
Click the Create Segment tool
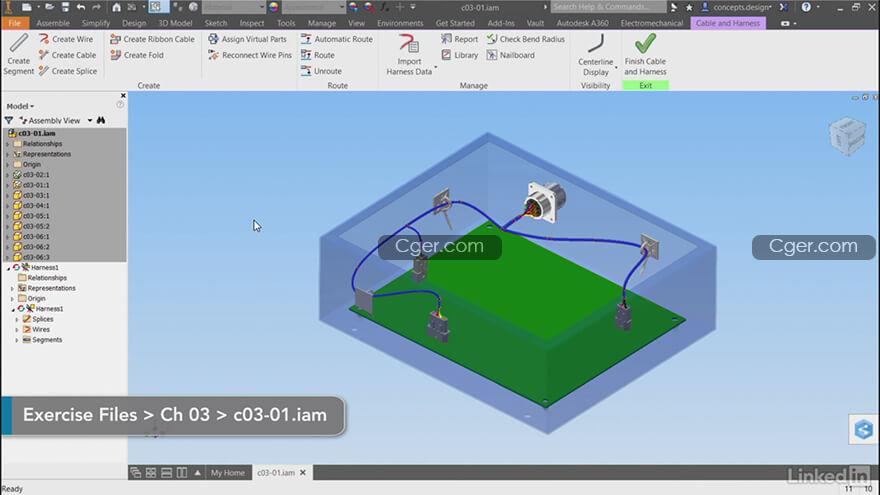pyautogui.click(x=19, y=54)
